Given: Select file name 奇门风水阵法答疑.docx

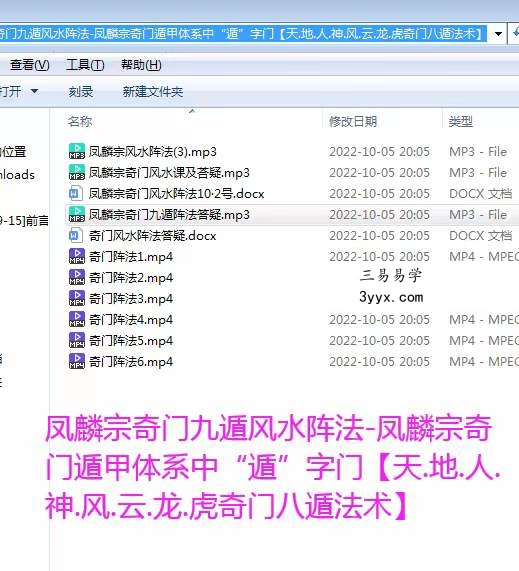Looking at the screenshot, I should point(153,236).
